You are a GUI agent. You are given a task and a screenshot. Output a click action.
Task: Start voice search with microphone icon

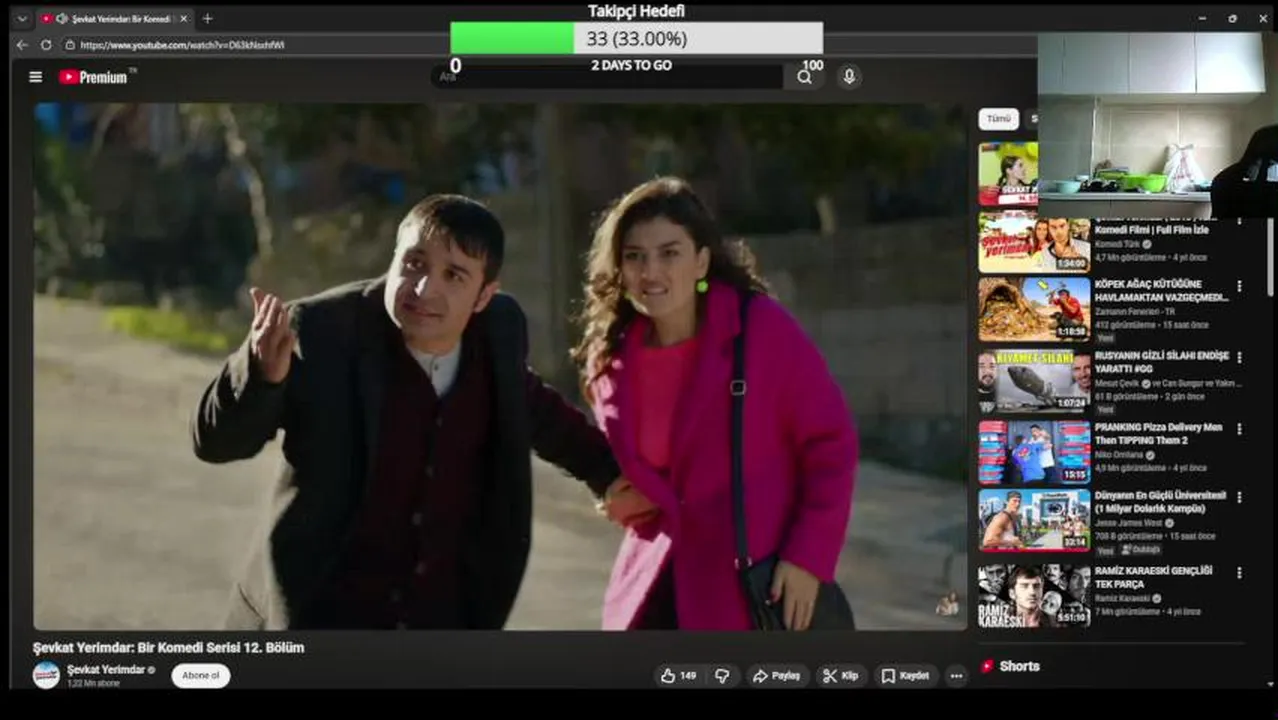849,77
